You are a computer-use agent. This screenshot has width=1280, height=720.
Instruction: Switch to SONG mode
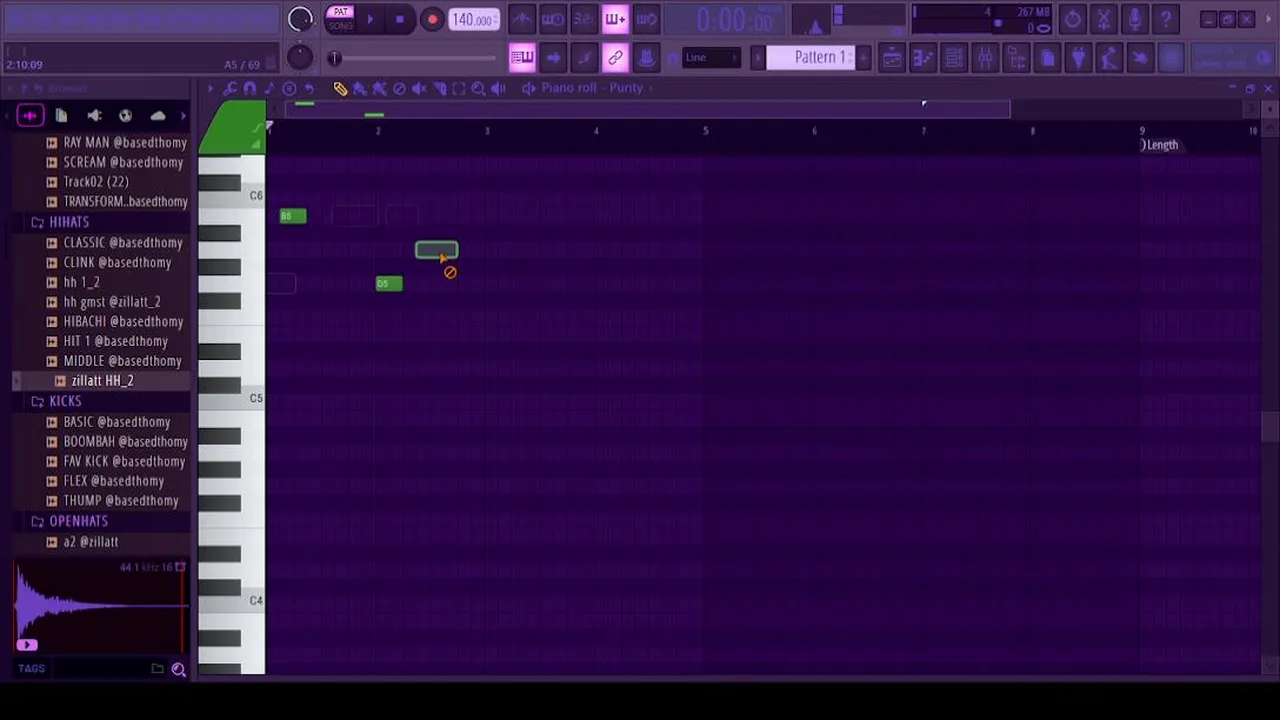pyautogui.click(x=341, y=26)
